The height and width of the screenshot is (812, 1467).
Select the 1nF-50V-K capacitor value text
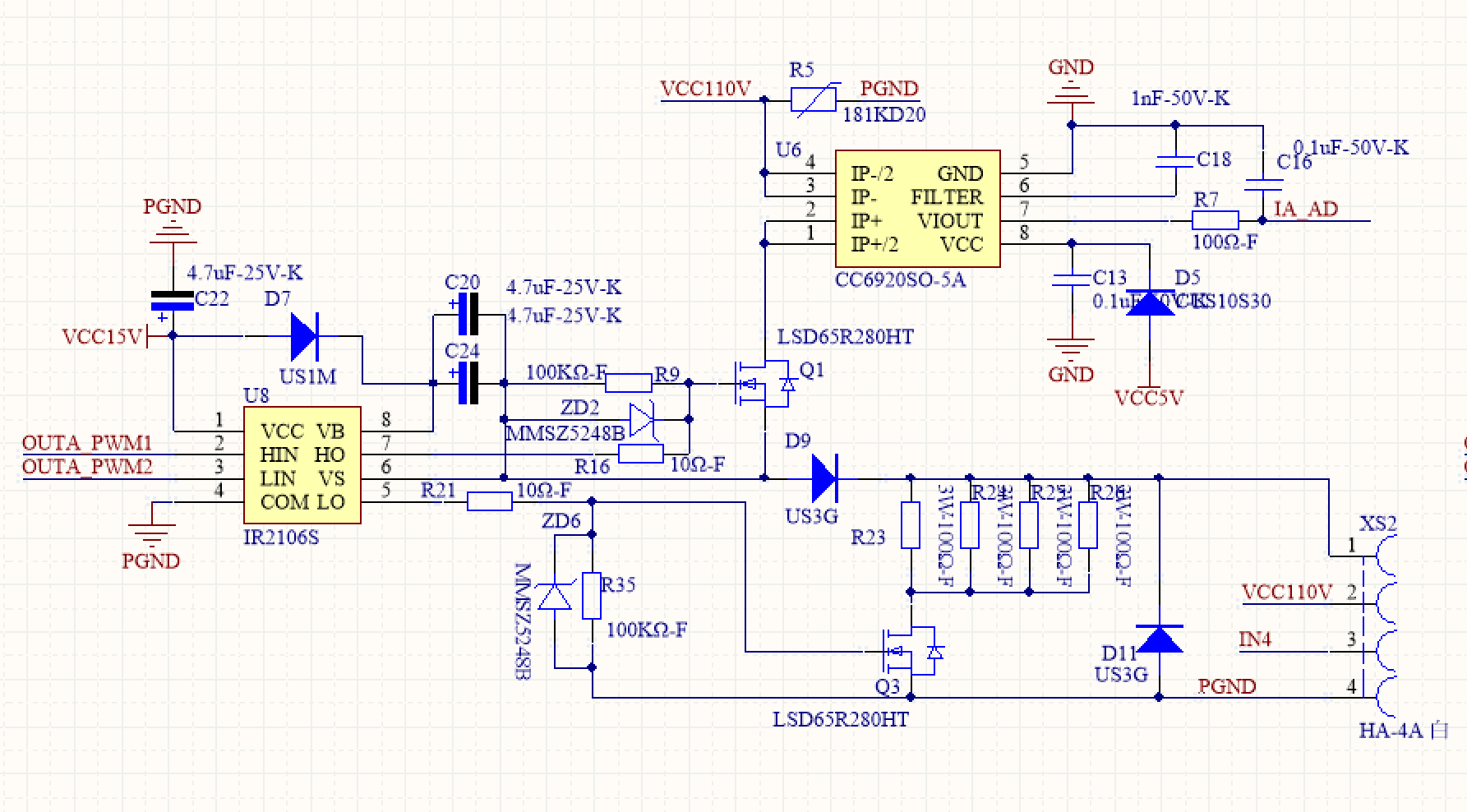point(1180,99)
